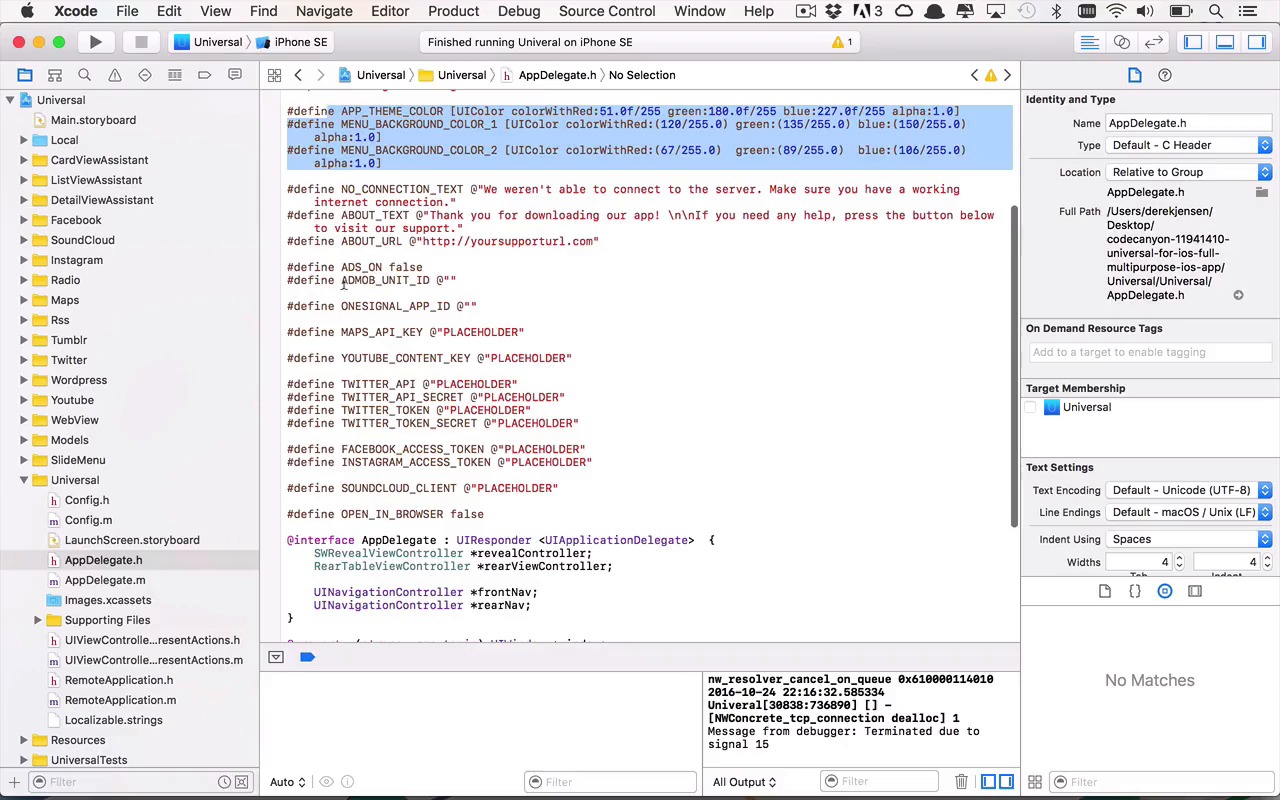1280x800 pixels.
Task: Show the File inspector
Action: pos(1135,75)
